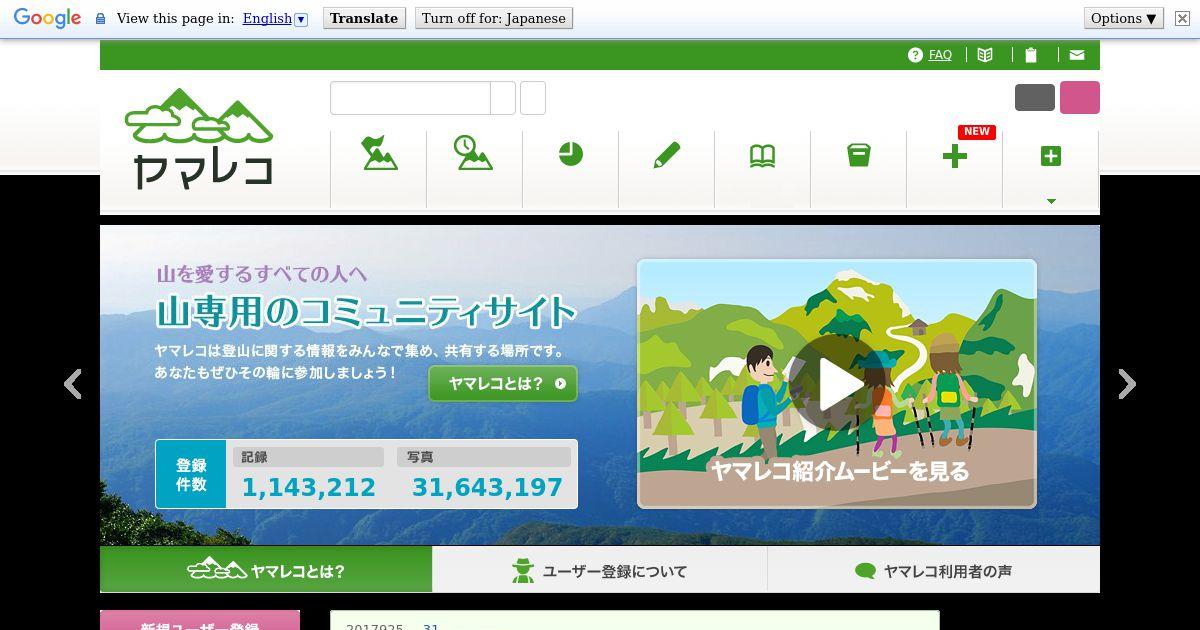Click the pink button in header
This screenshot has width=1200, height=630.
pyautogui.click(x=1080, y=97)
